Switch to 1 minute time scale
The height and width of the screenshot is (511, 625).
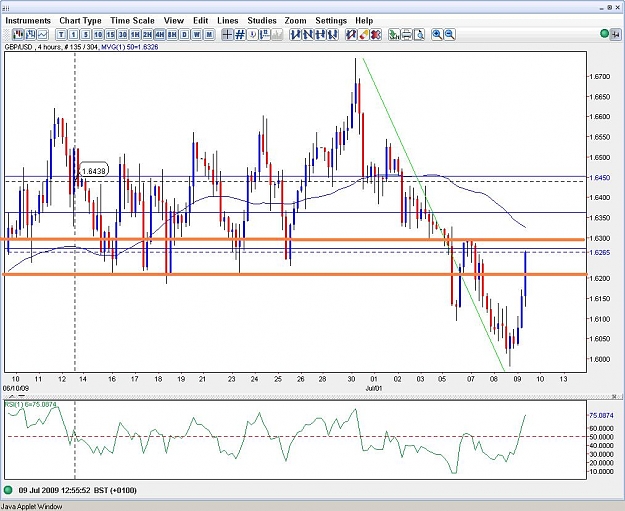tap(73, 35)
